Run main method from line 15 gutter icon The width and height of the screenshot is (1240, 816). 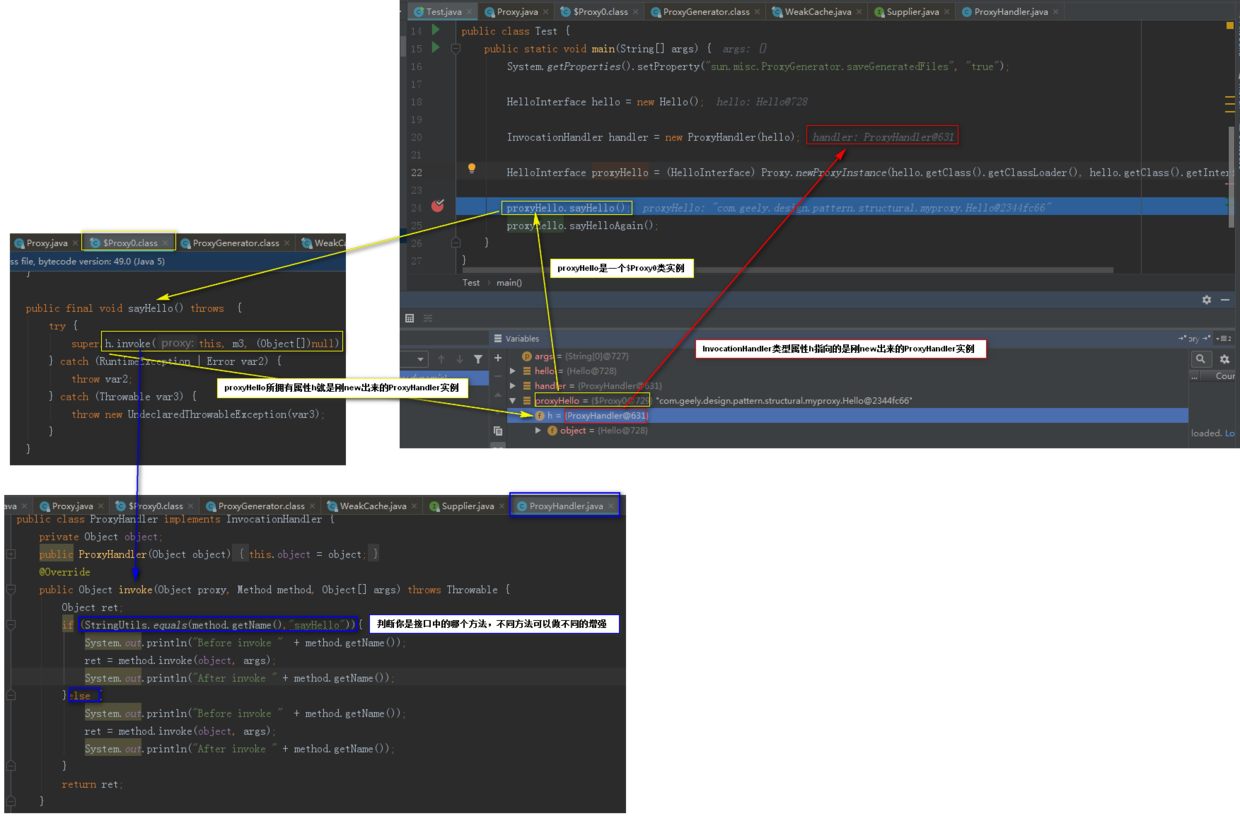click(436, 47)
